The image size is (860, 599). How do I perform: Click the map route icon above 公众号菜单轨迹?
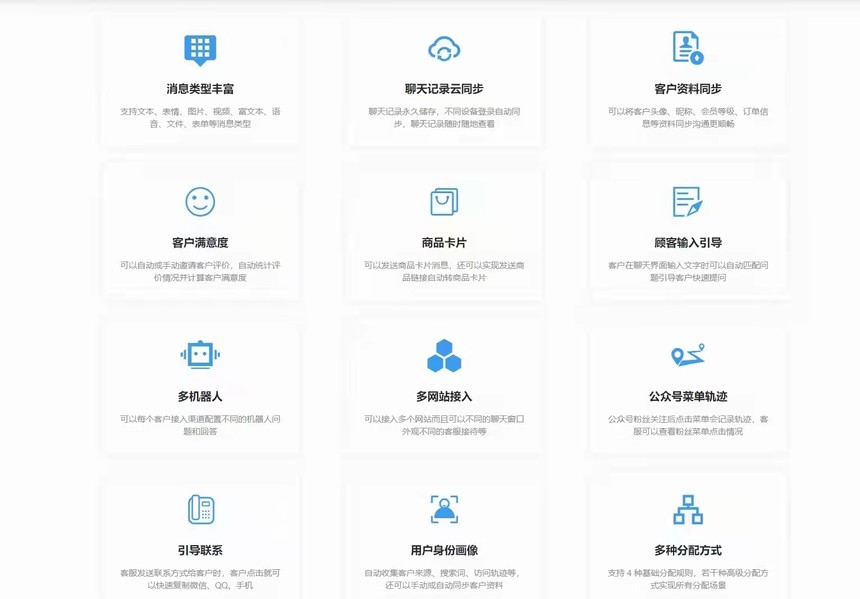[687, 355]
